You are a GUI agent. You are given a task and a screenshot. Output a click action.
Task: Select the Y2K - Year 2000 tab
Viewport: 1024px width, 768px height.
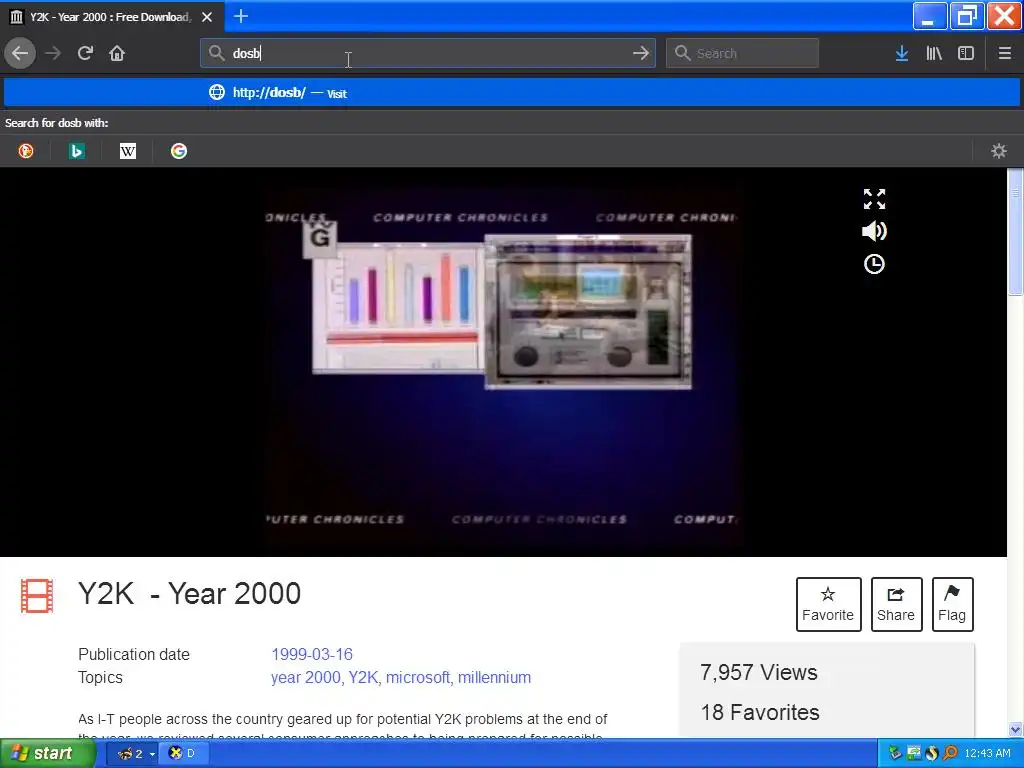(x=110, y=17)
